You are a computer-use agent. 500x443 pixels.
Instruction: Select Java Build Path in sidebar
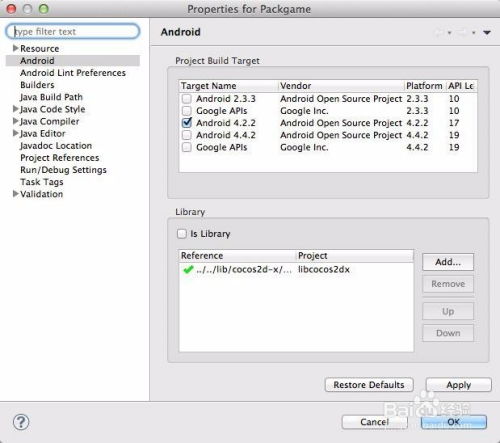(51, 97)
